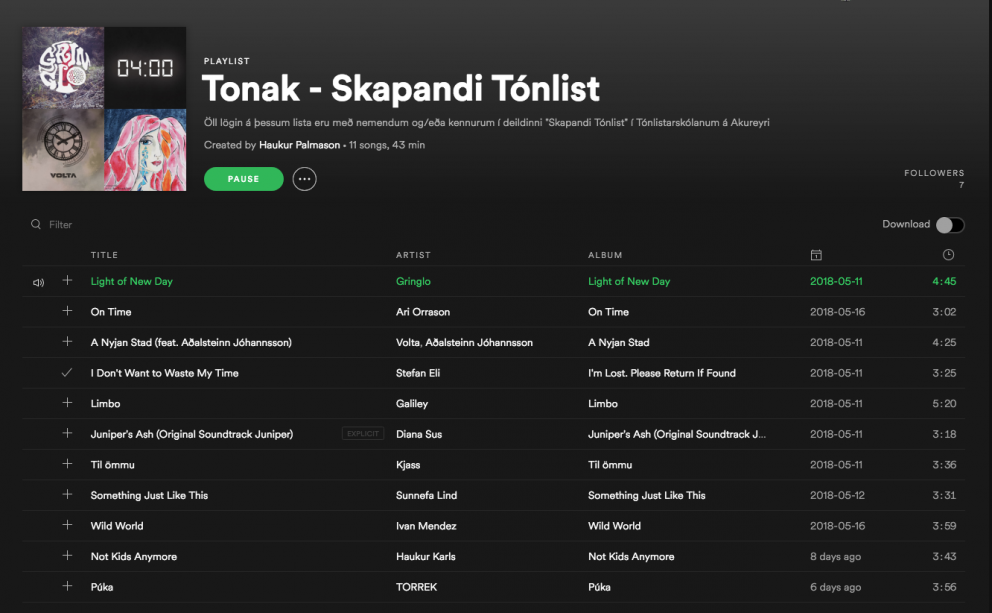Add "Wild World" using its plus icon

[x=67, y=525]
